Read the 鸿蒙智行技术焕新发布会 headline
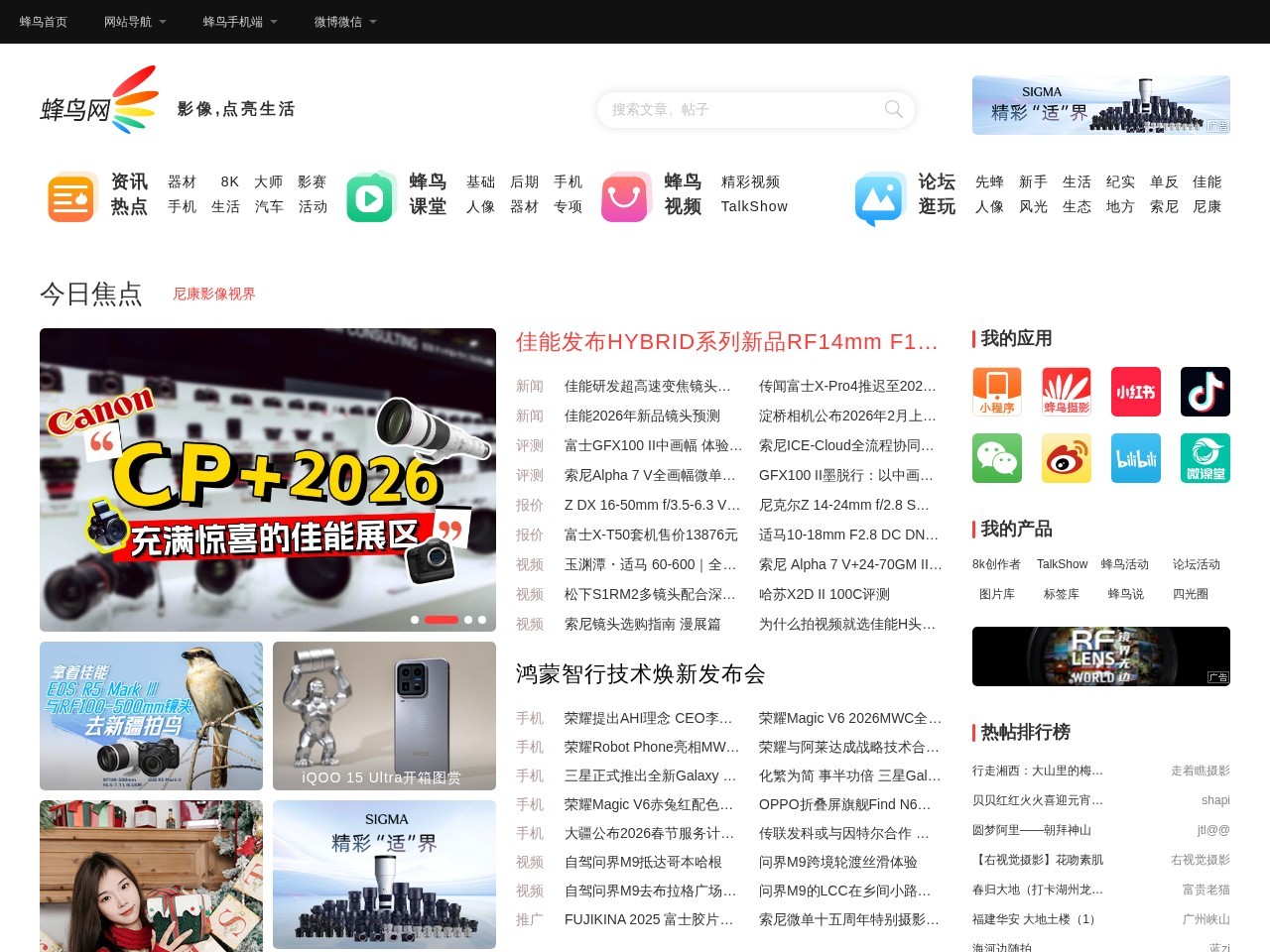The image size is (1270, 952). pos(640,674)
